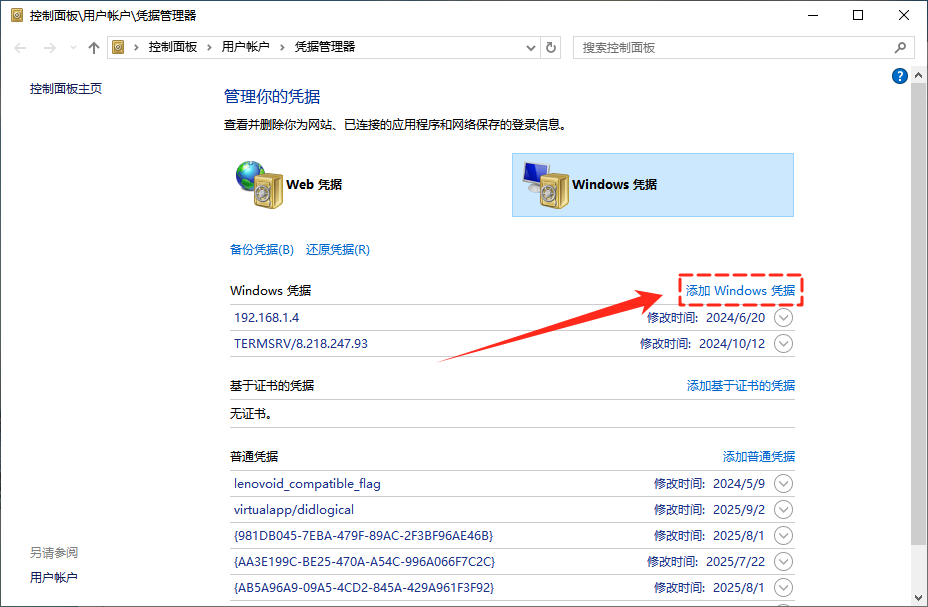Click the title bar safe icon
This screenshot has width=928, height=607.
[x=17, y=15]
